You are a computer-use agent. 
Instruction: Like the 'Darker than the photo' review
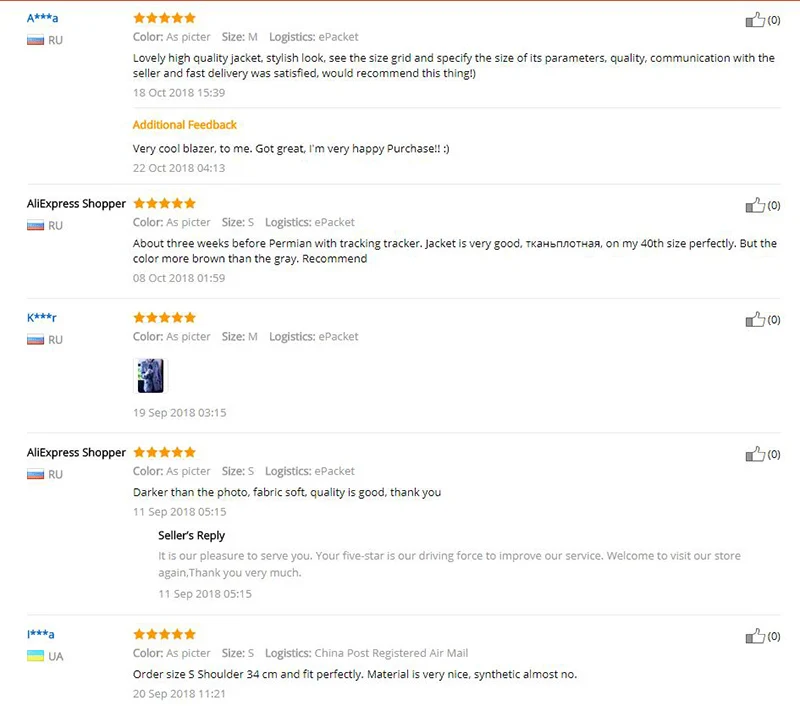point(755,454)
